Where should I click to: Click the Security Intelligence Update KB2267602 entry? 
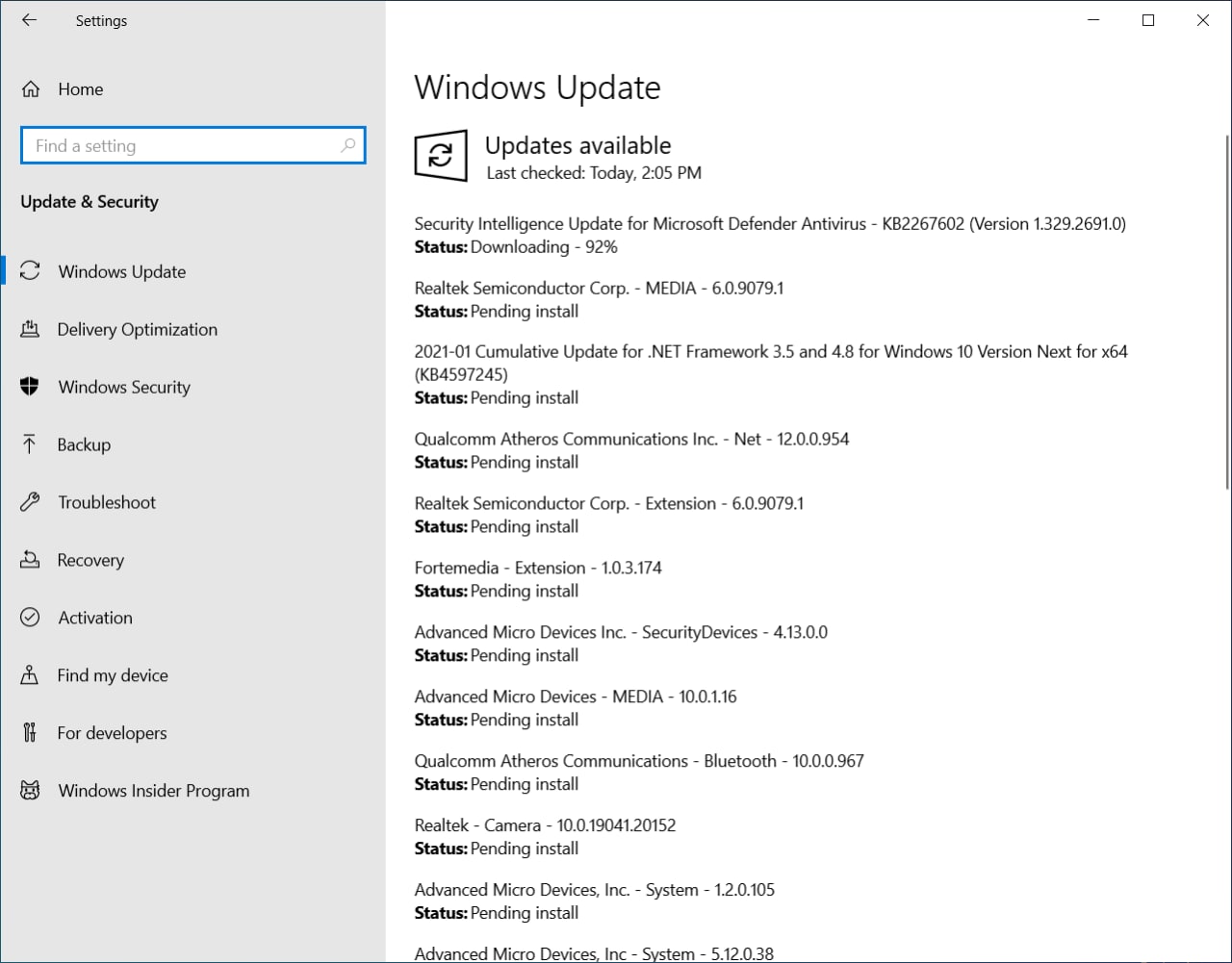770,224
